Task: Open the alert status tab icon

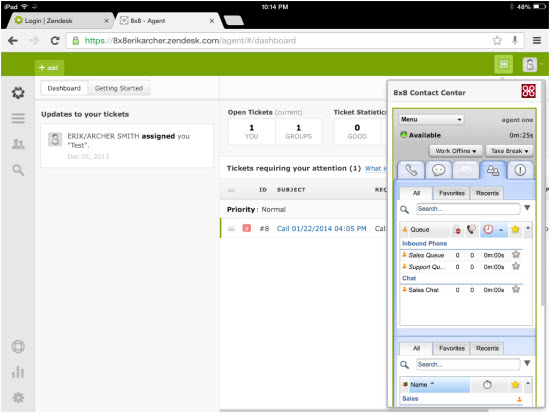Action: point(520,170)
